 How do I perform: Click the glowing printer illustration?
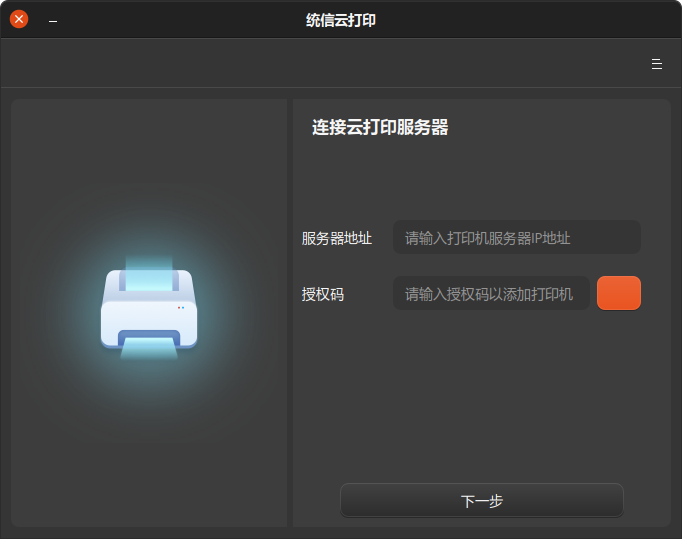click(149, 308)
